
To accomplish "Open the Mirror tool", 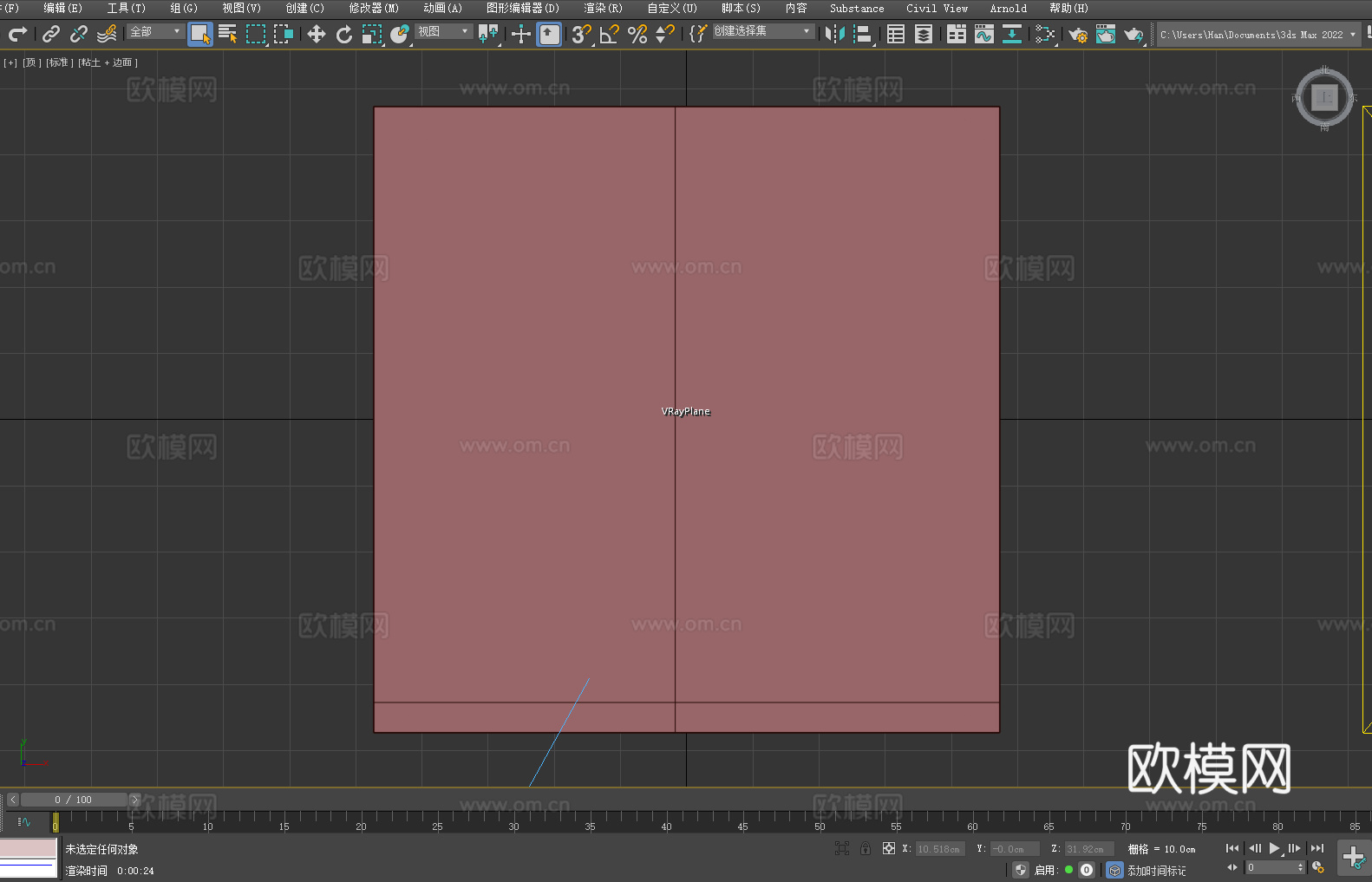I will (835, 34).
